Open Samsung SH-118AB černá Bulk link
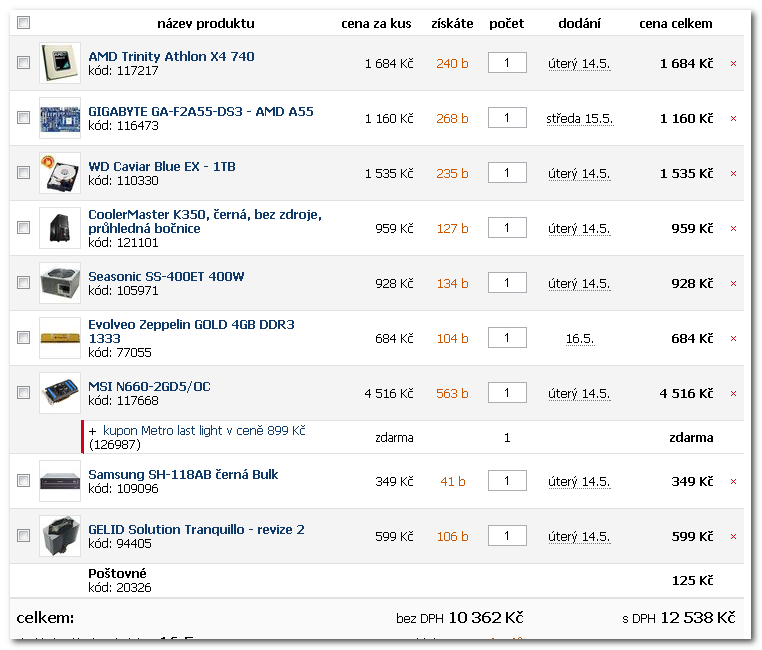762x650 pixels. (183, 474)
